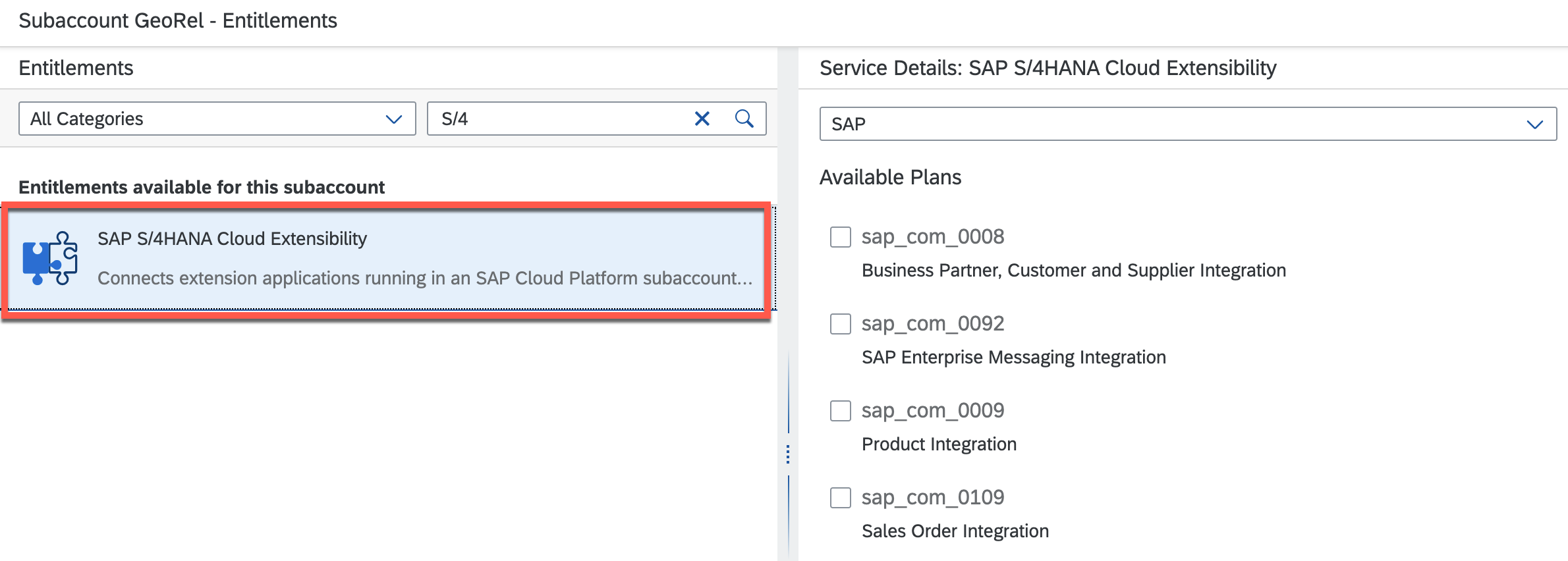
Task: Click the S/4HANA Cloud Extensibility puzzle icon
Action: pos(50,258)
